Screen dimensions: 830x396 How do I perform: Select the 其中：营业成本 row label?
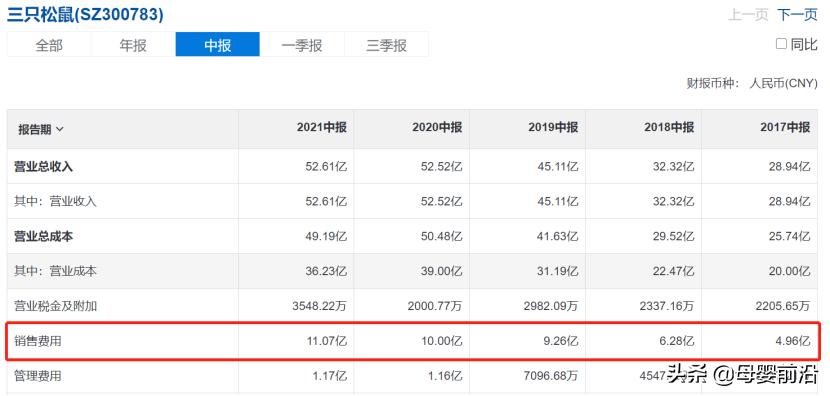tap(56, 271)
